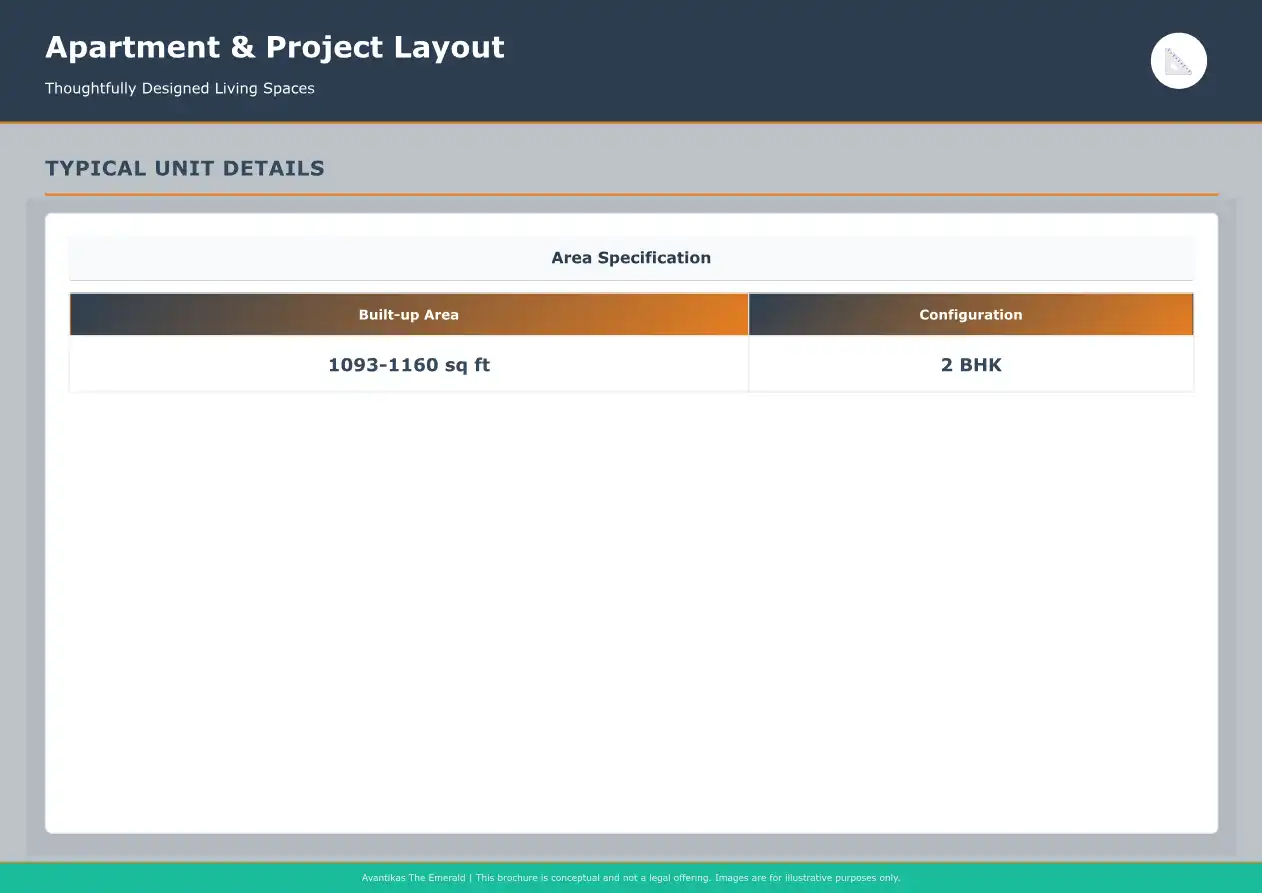Screen dimensions: 1262x893
Task: Click the set-square ruler icon in header
Action: (1178, 61)
